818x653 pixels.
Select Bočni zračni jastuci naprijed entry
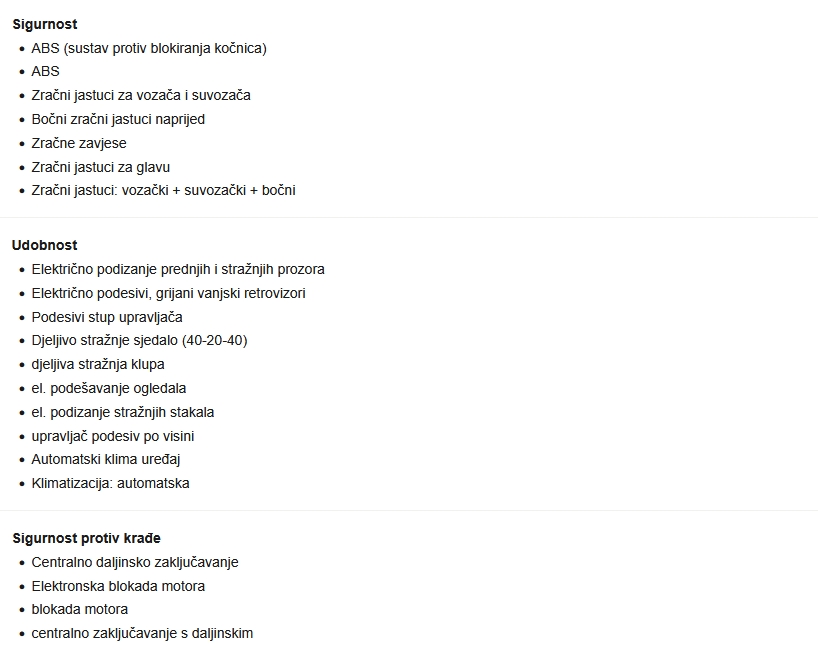pos(118,119)
